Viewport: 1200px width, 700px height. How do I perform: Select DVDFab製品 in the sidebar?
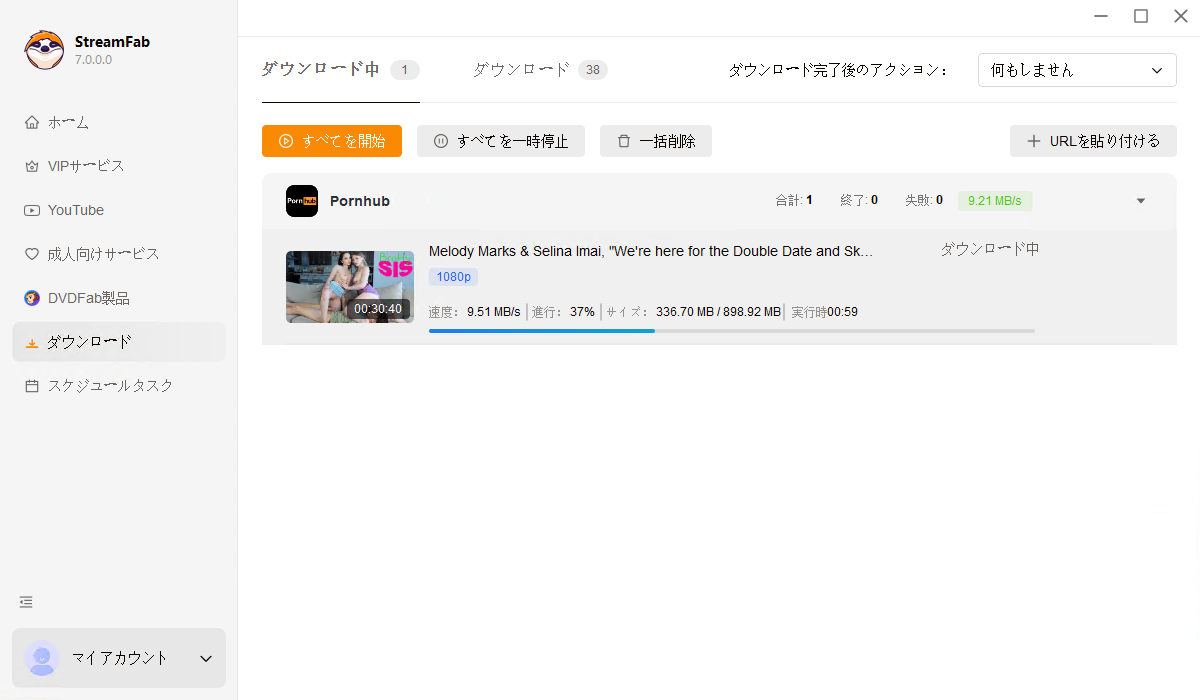(88, 298)
